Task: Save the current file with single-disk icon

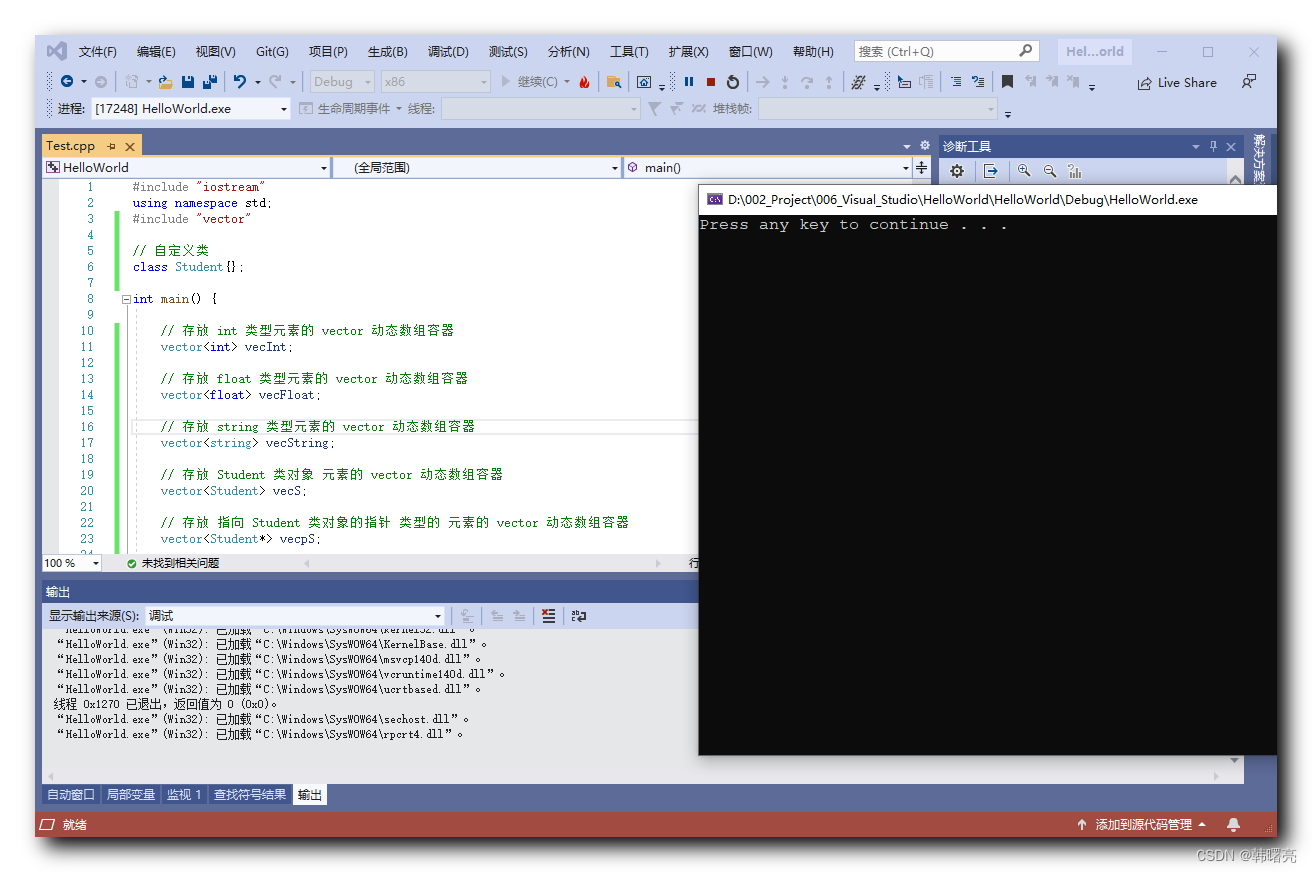Action: point(188,82)
